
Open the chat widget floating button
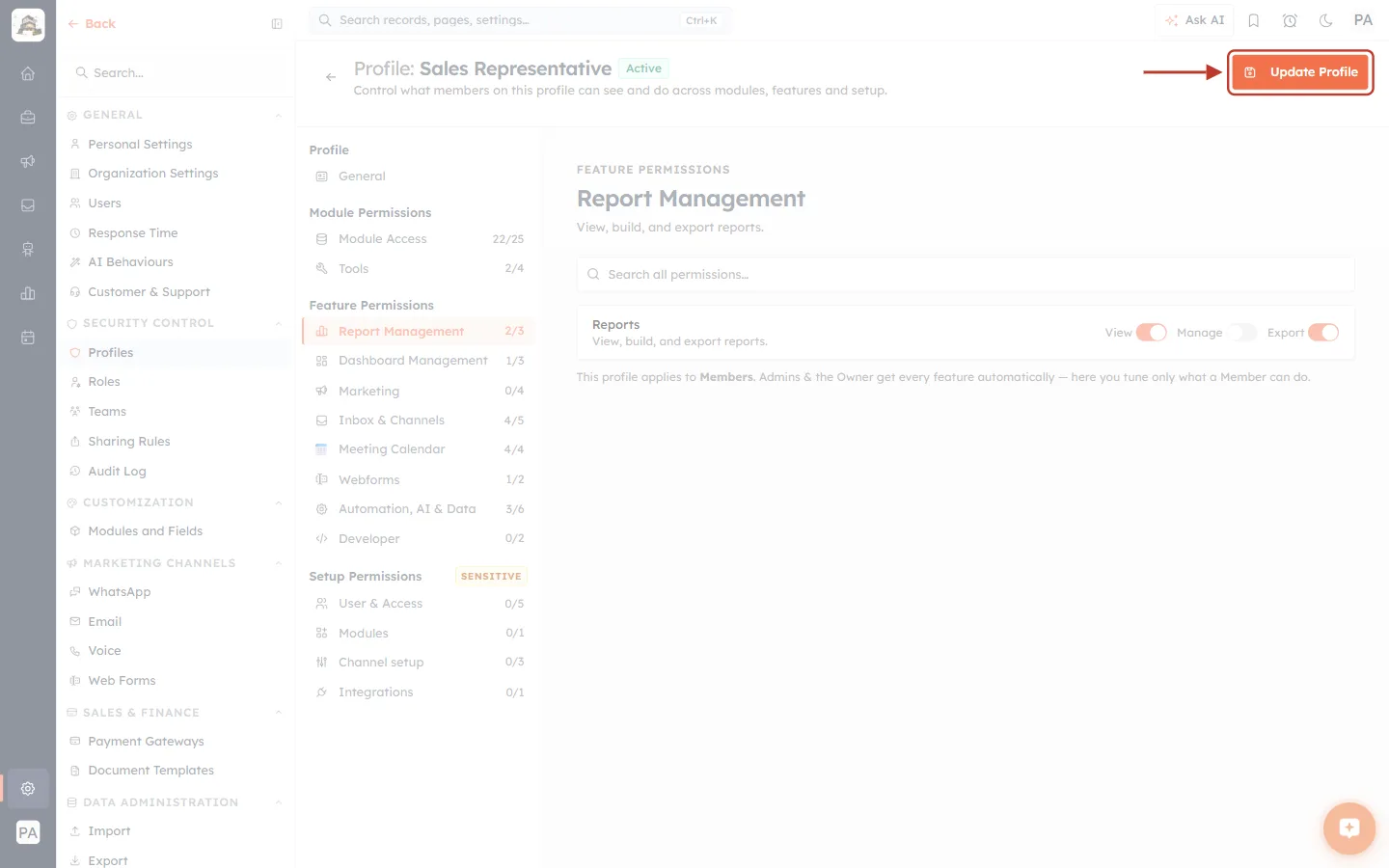[x=1349, y=827]
